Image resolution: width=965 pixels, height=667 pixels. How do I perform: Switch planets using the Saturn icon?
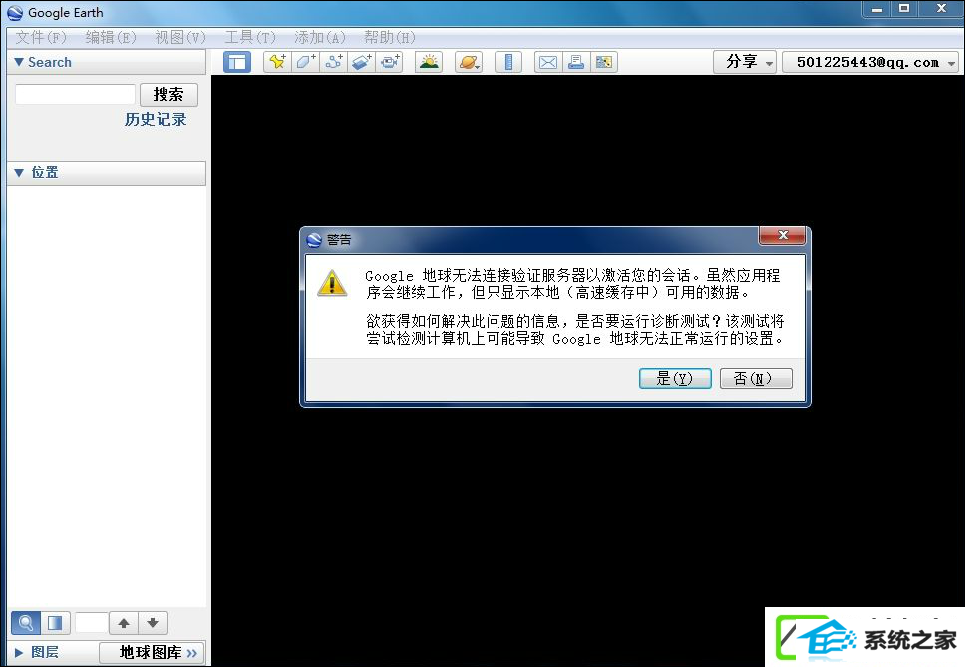point(469,62)
